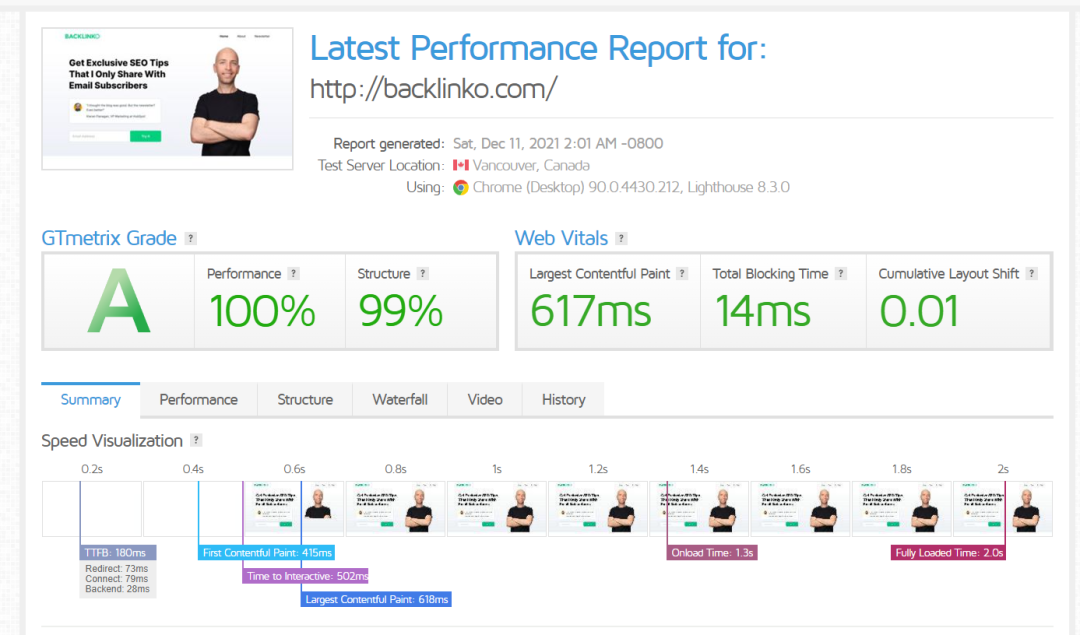This screenshot has width=1080, height=635.
Task: Open Speed Visualization help icon
Action: 196,441
